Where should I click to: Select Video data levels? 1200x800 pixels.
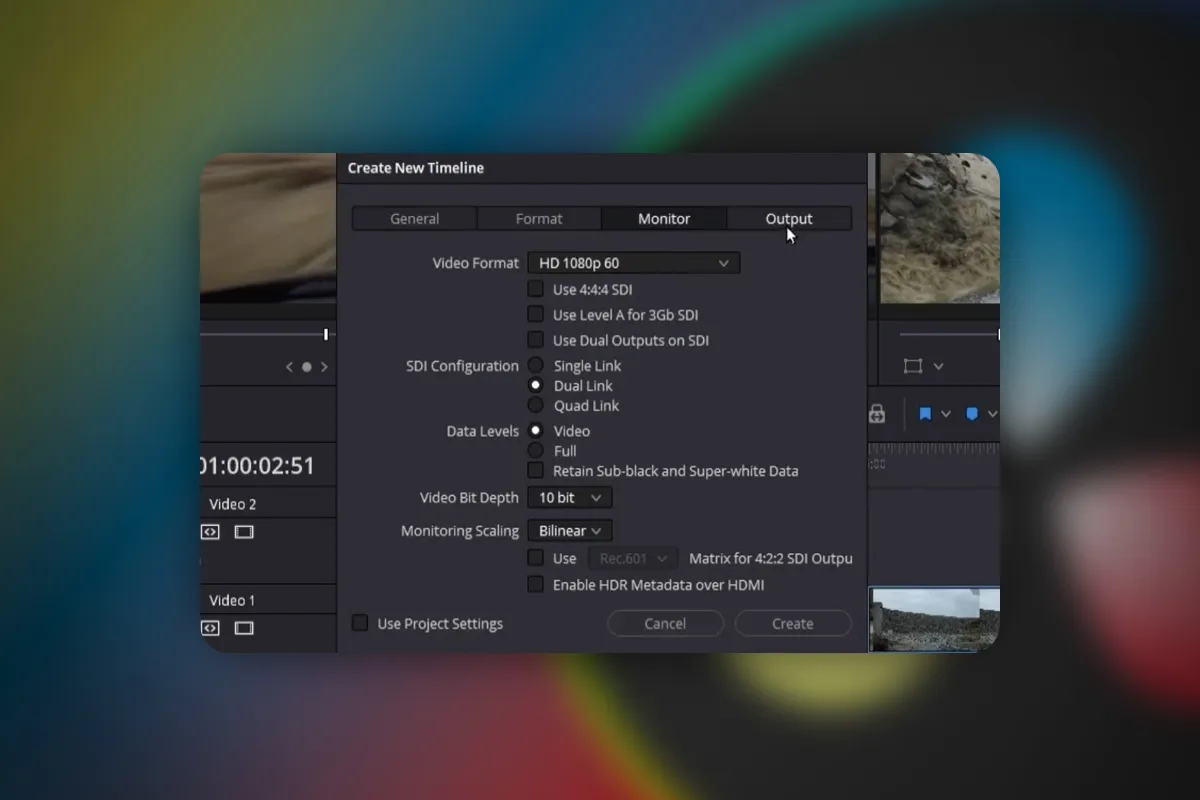(536, 430)
